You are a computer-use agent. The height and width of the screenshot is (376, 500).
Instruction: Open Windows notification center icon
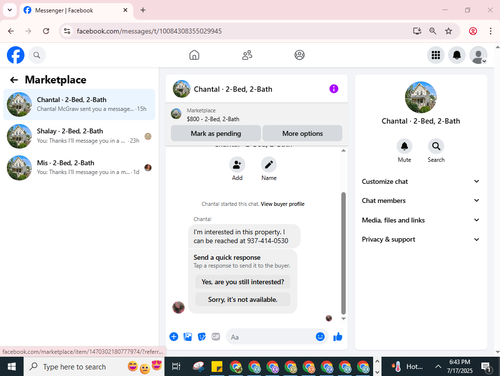(487, 367)
